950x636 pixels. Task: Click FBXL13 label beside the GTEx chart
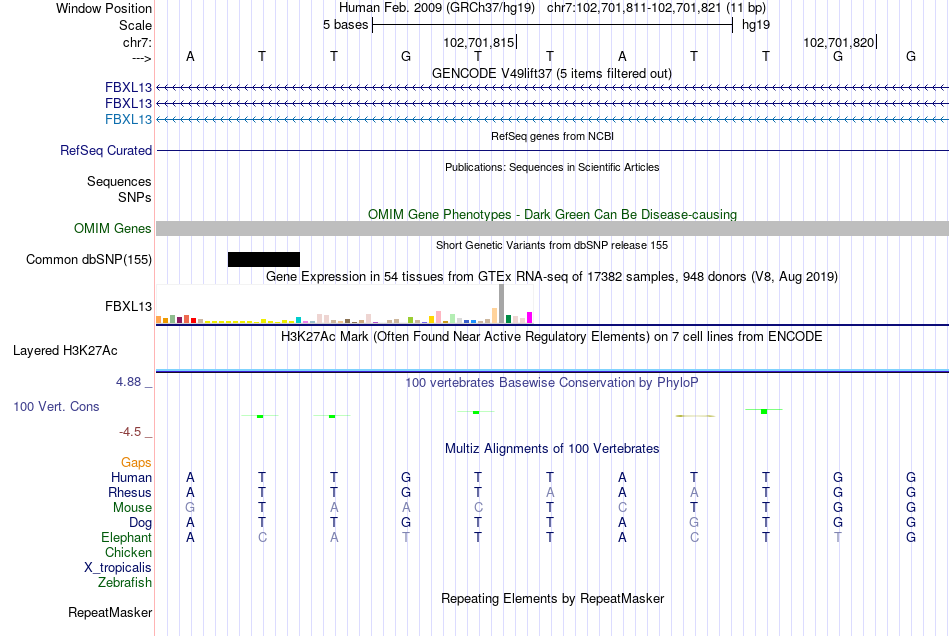(128, 306)
